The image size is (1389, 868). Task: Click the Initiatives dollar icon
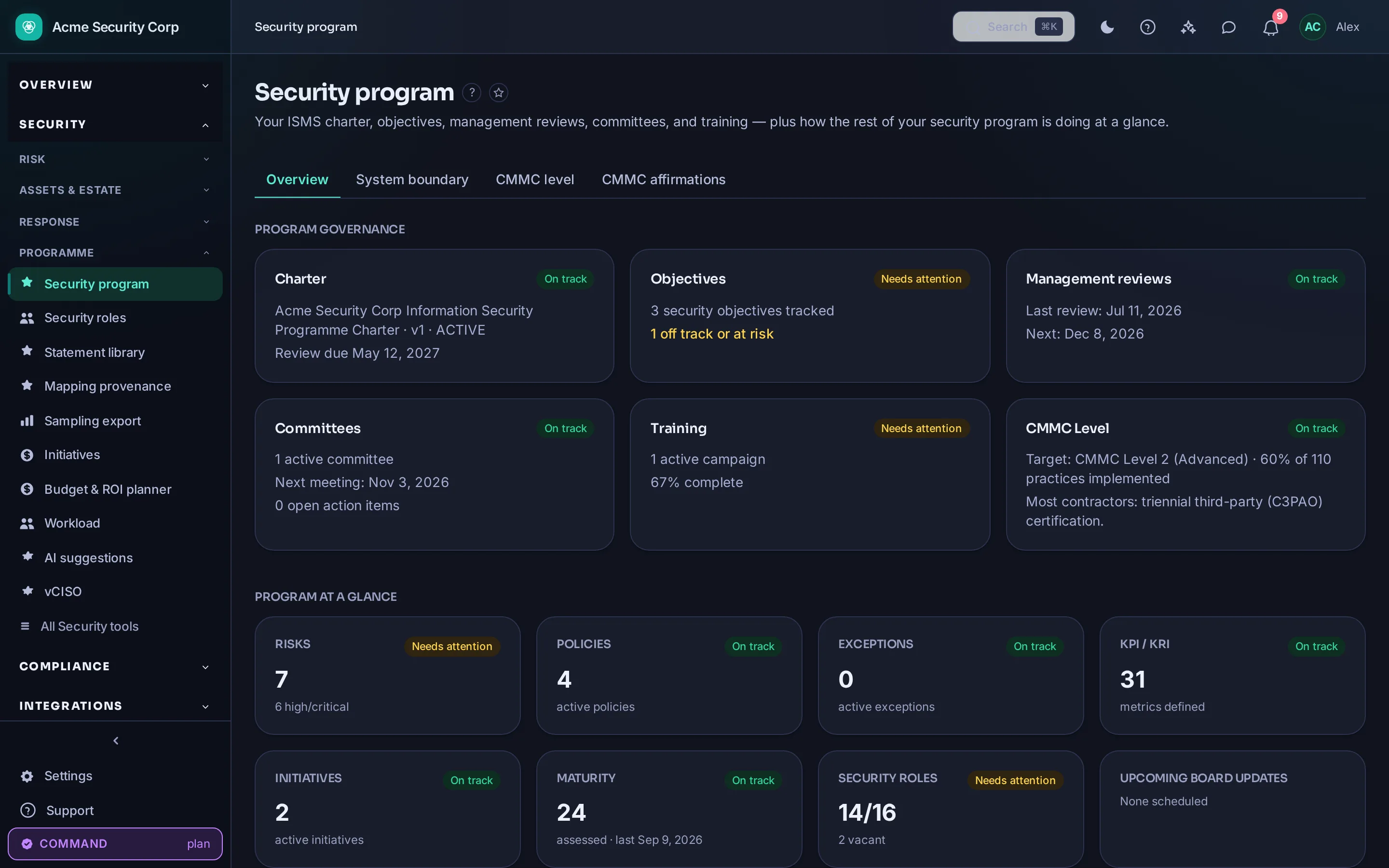tap(27, 455)
